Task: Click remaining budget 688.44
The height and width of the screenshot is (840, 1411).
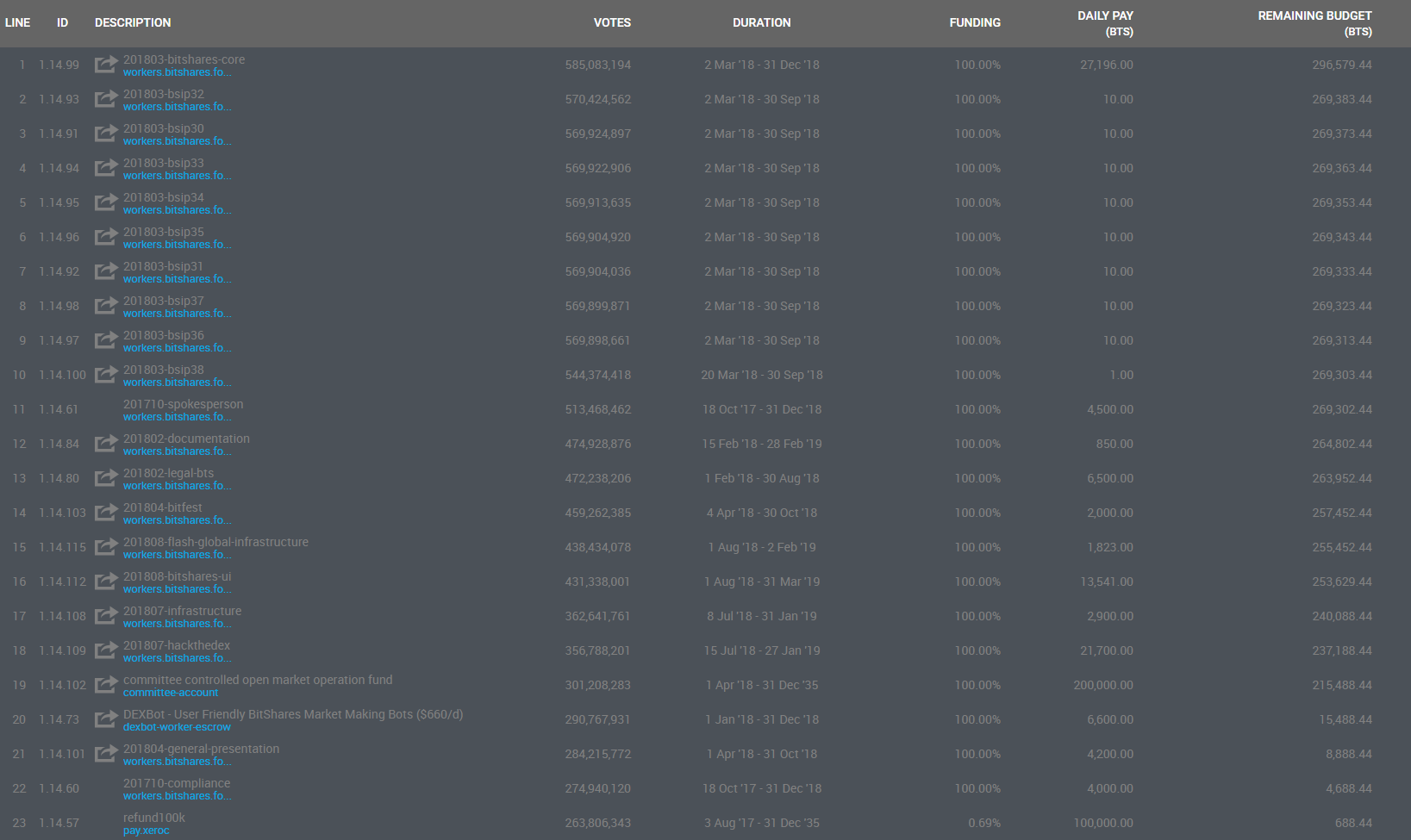Action: click(x=1353, y=823)
